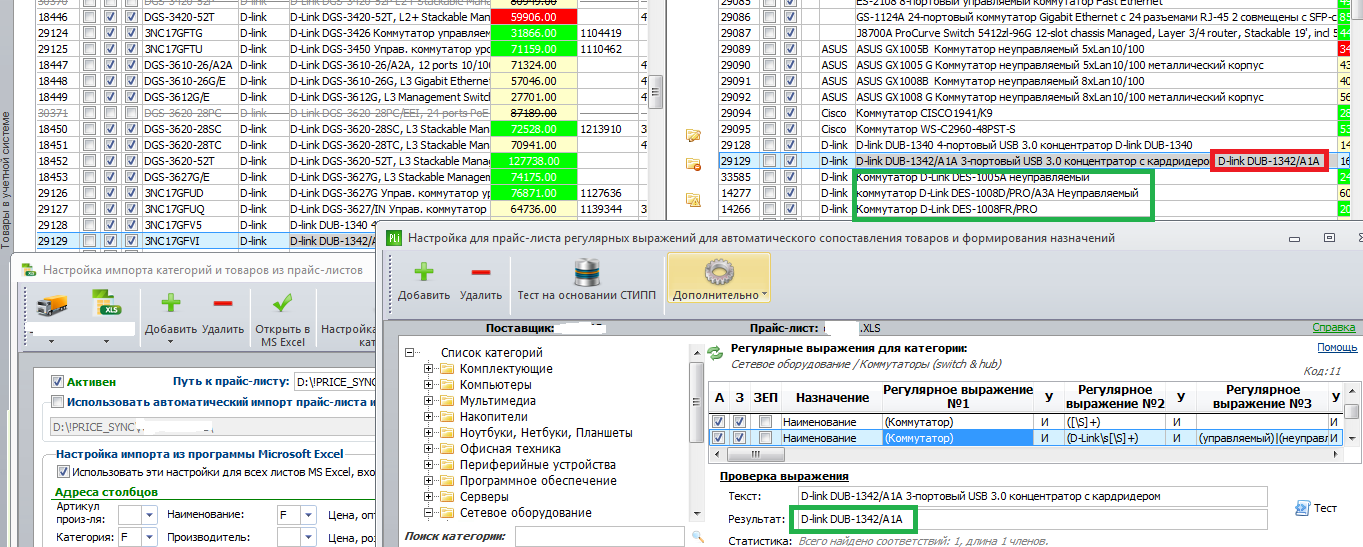Select Периферийные устройства category

(x=538, y=465)
